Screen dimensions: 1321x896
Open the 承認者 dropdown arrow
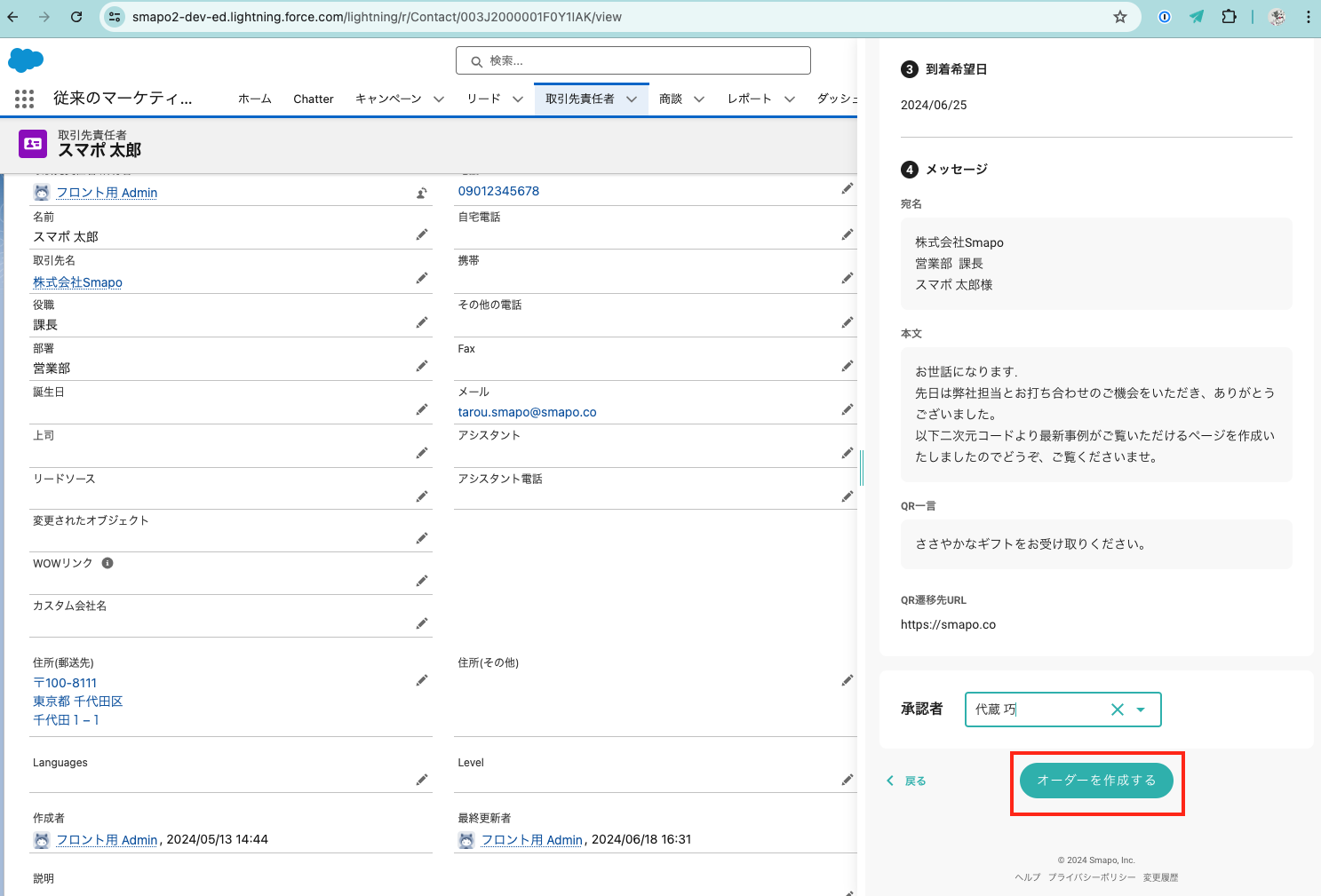pos(1141,710)
